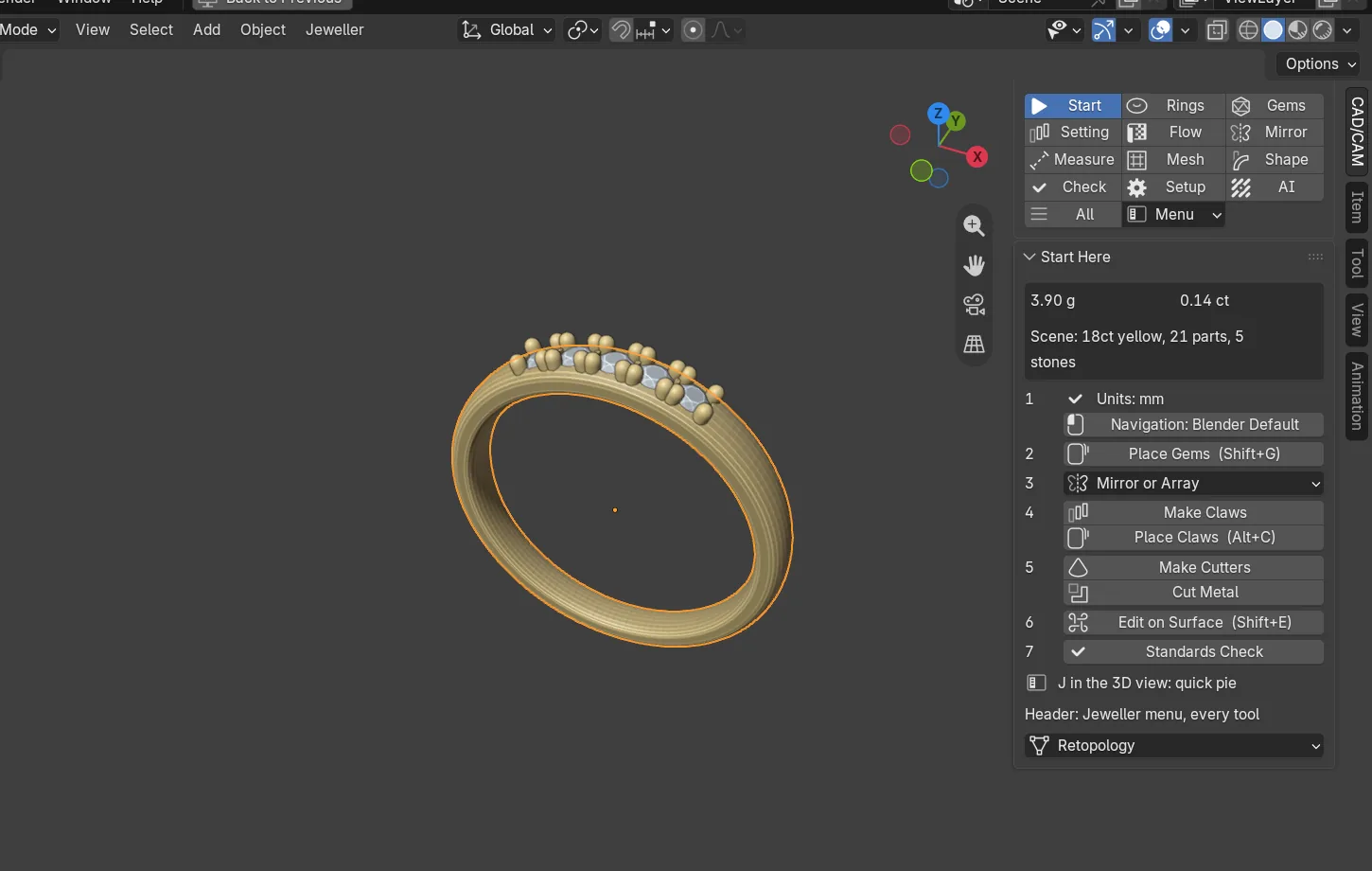Screen dimensions: 1372x871
Task: Click Navigation: Blender Default button
Action: (1193, 424)
